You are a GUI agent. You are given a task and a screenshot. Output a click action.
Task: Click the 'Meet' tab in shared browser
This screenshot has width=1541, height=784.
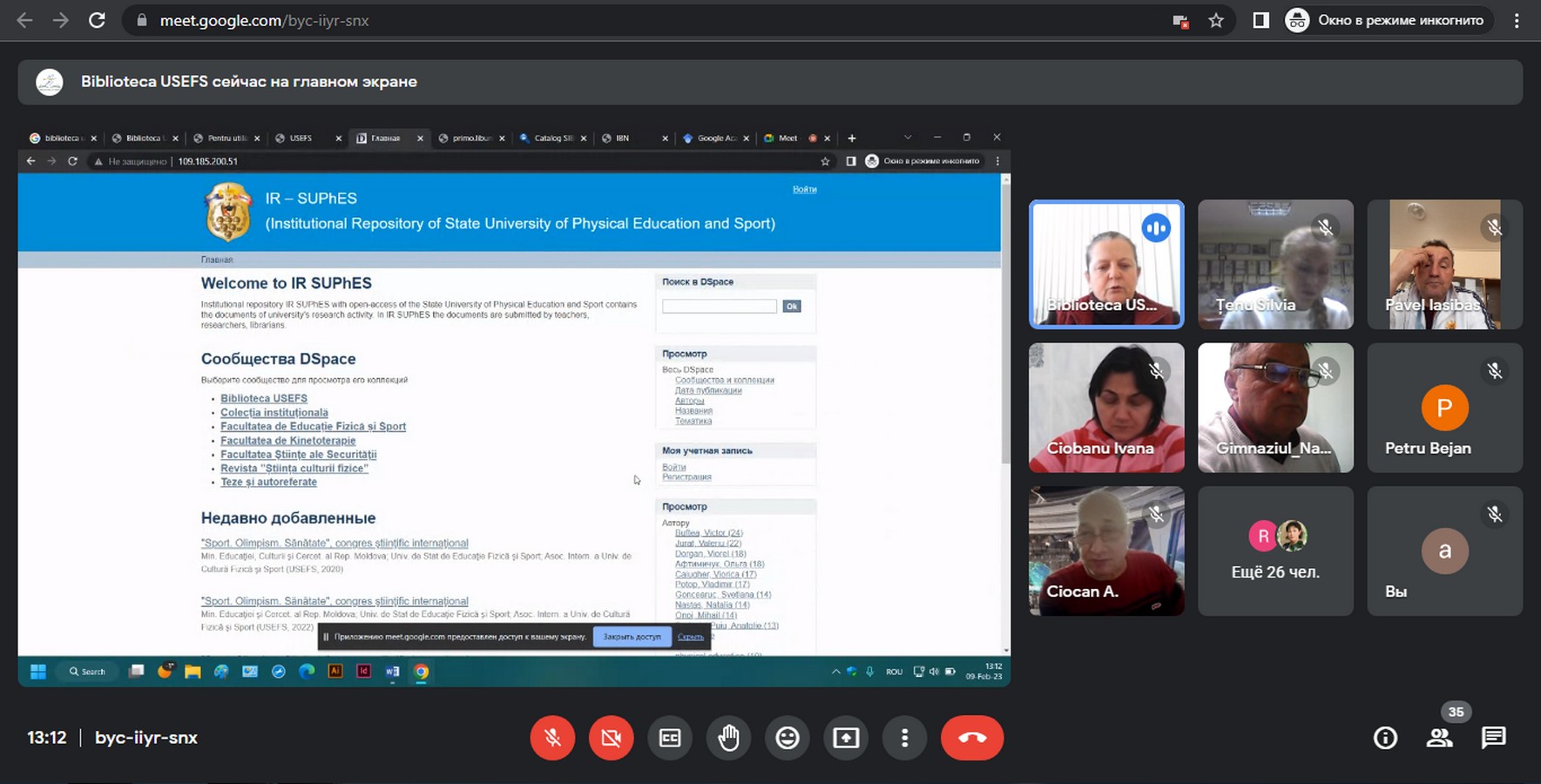796,138
